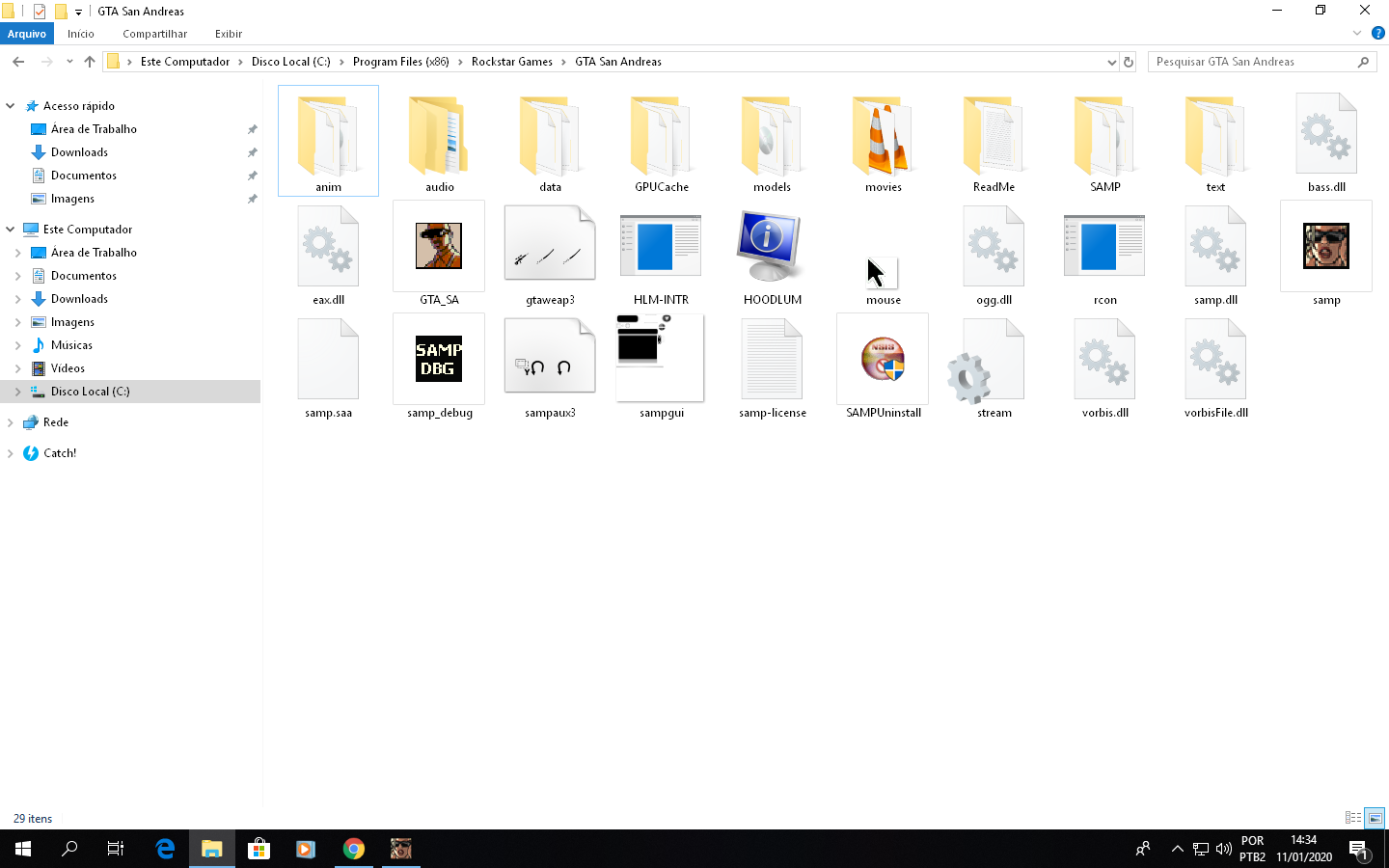
Task: Expand Disco Local (C:) in the tree
Action: 18,392
